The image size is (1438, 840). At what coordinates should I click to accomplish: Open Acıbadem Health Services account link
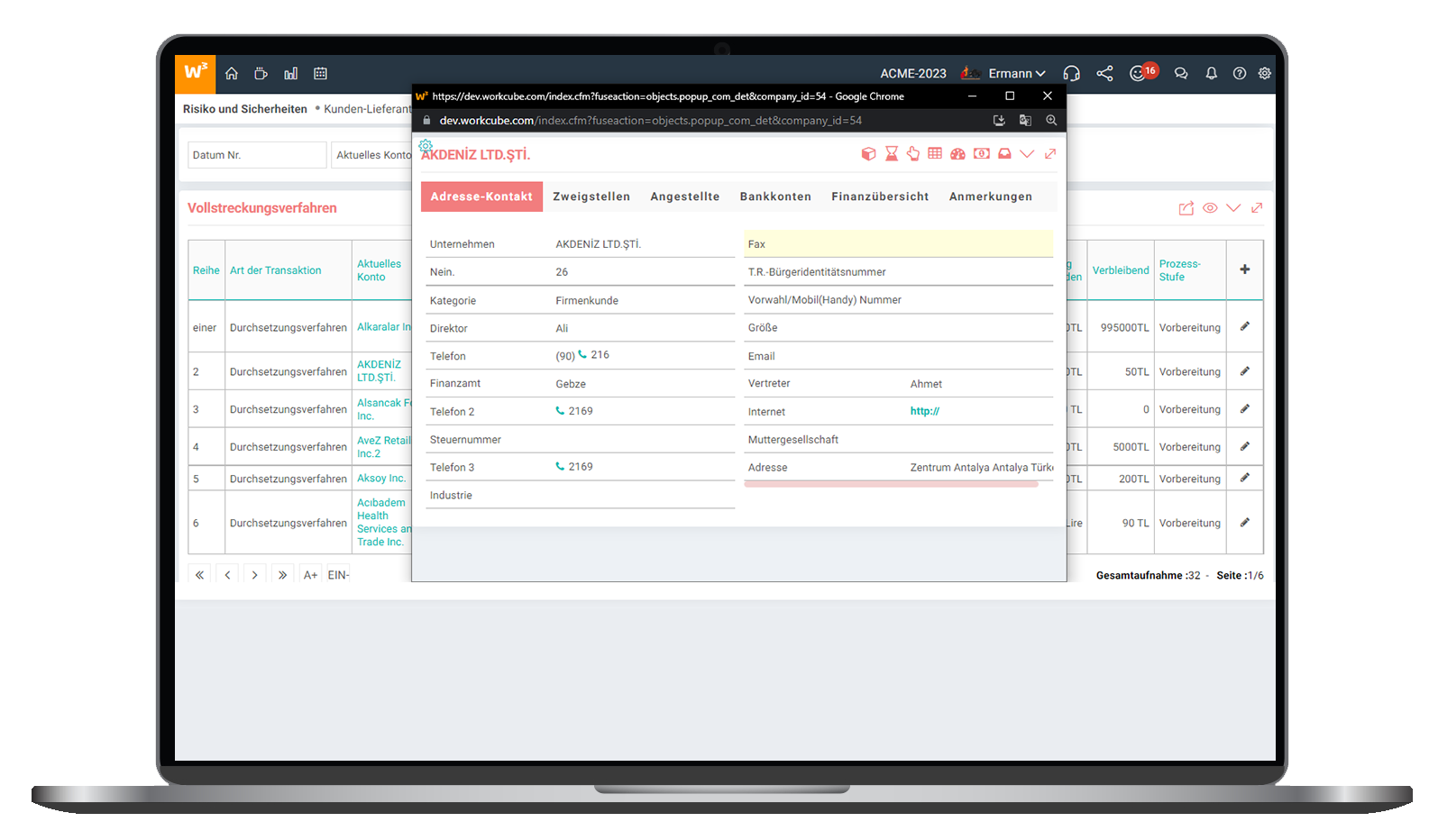384,523
